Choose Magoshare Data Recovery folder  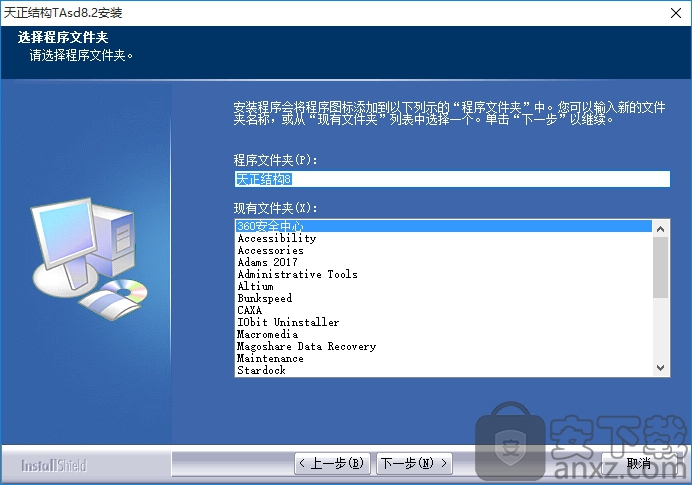tap(443, 346)
